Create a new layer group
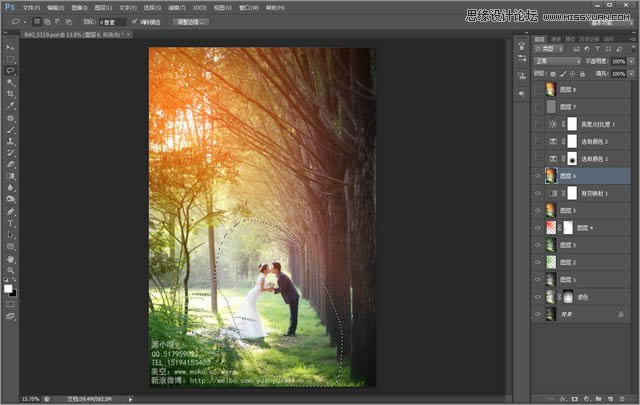This screenshot has width=640, height=405. (598, 398)
